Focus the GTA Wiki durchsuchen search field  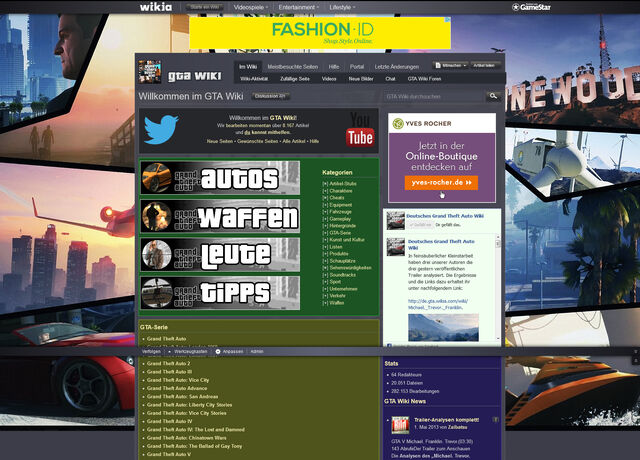coord(434,96)
